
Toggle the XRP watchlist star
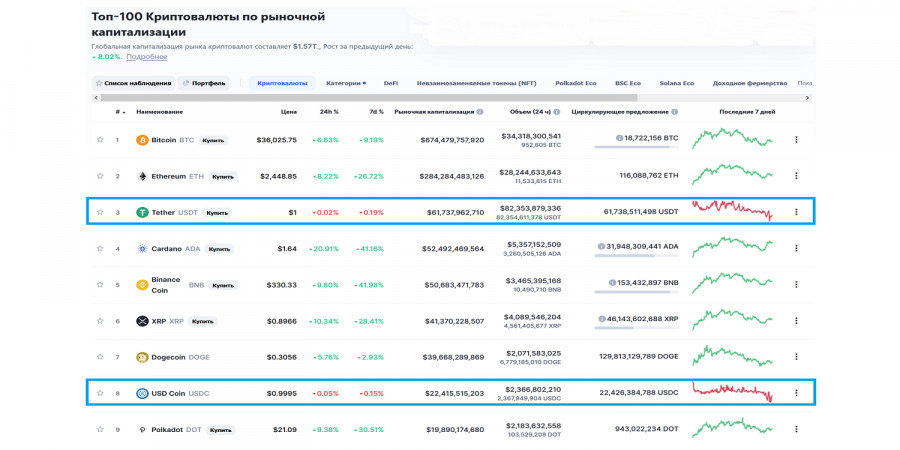coord(100,320)
